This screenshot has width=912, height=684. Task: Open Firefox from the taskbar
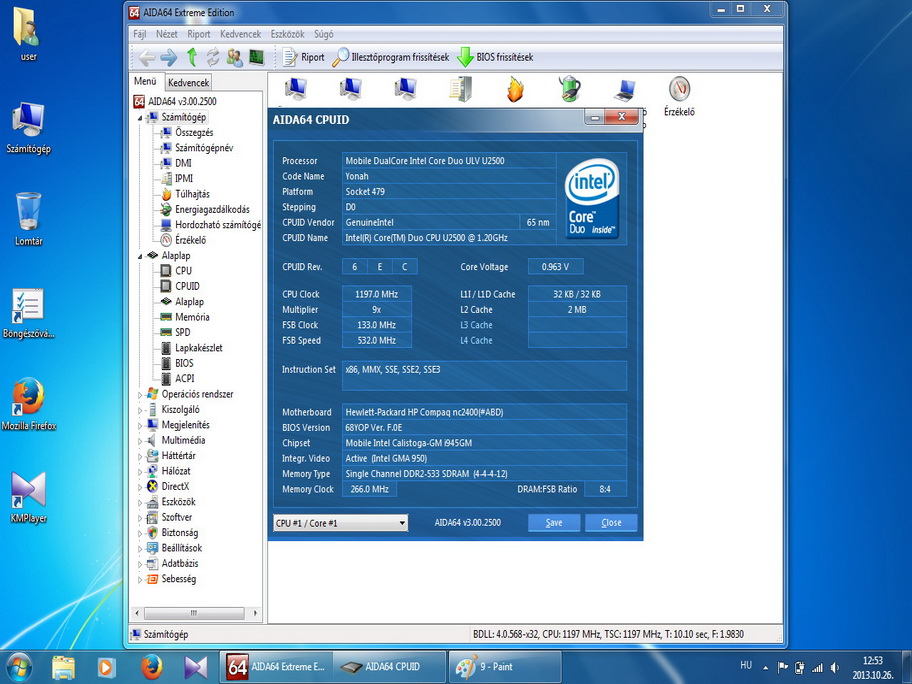(x=152, y=667)
